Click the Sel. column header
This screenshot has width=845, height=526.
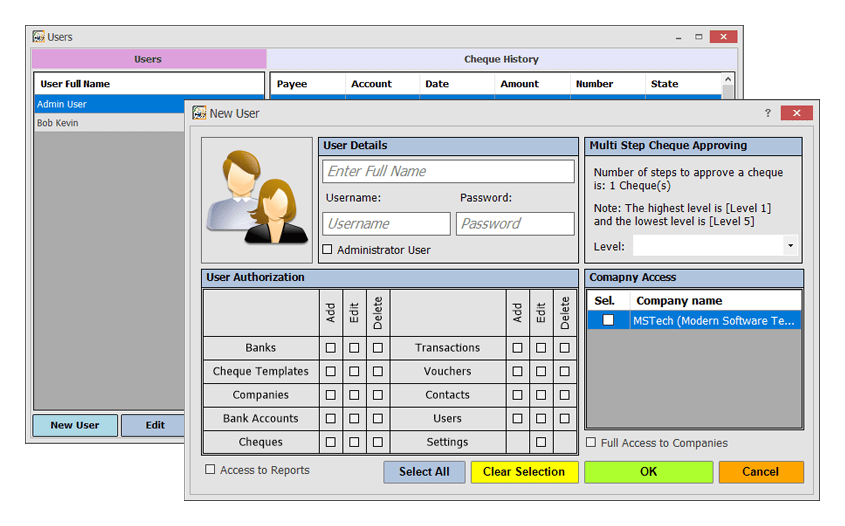point(608,301)
